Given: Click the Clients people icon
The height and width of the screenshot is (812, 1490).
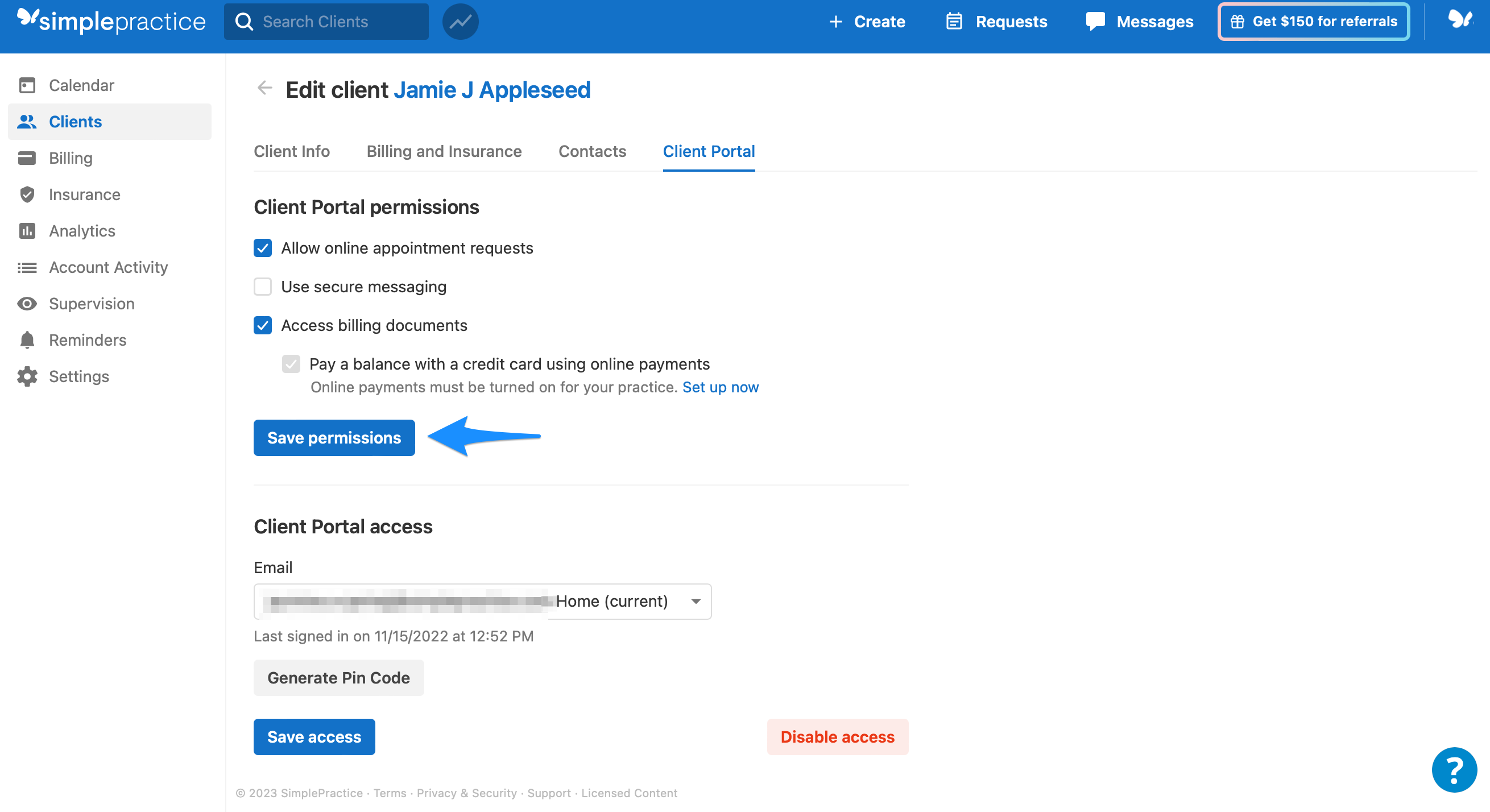Looking at the screenshot, I should (27, 122).
